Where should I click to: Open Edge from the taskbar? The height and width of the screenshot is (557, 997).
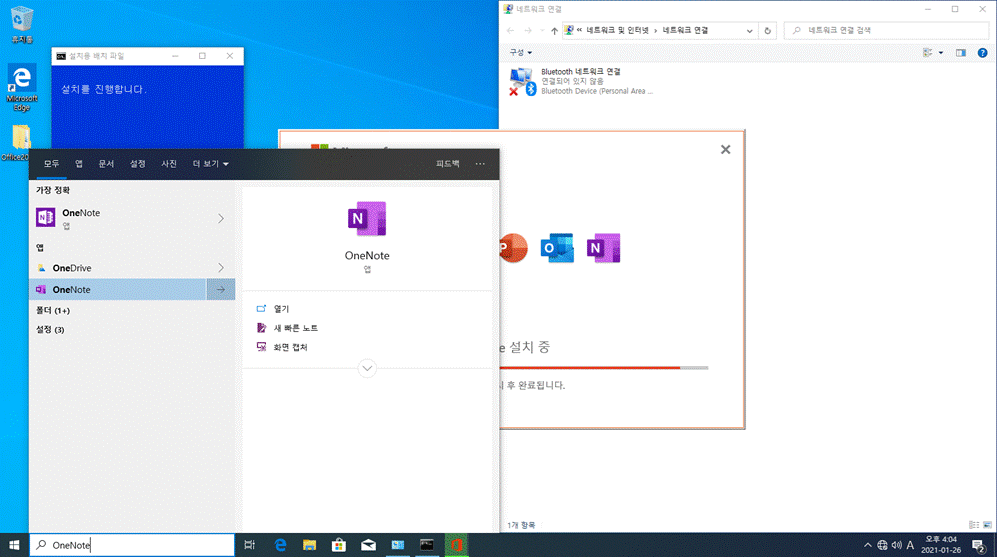(280, 545)
